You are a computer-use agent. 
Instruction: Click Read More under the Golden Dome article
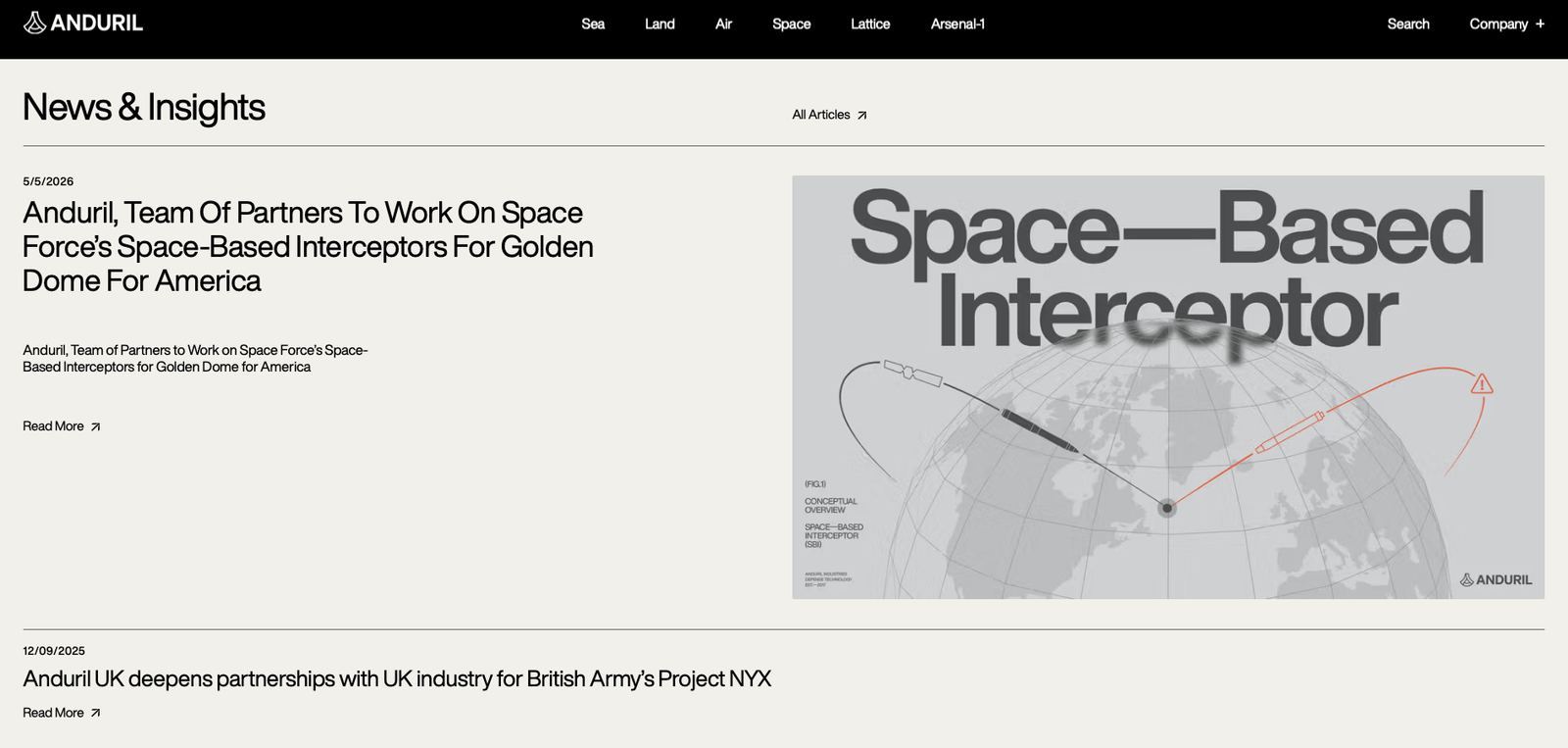tap(61, 426)
